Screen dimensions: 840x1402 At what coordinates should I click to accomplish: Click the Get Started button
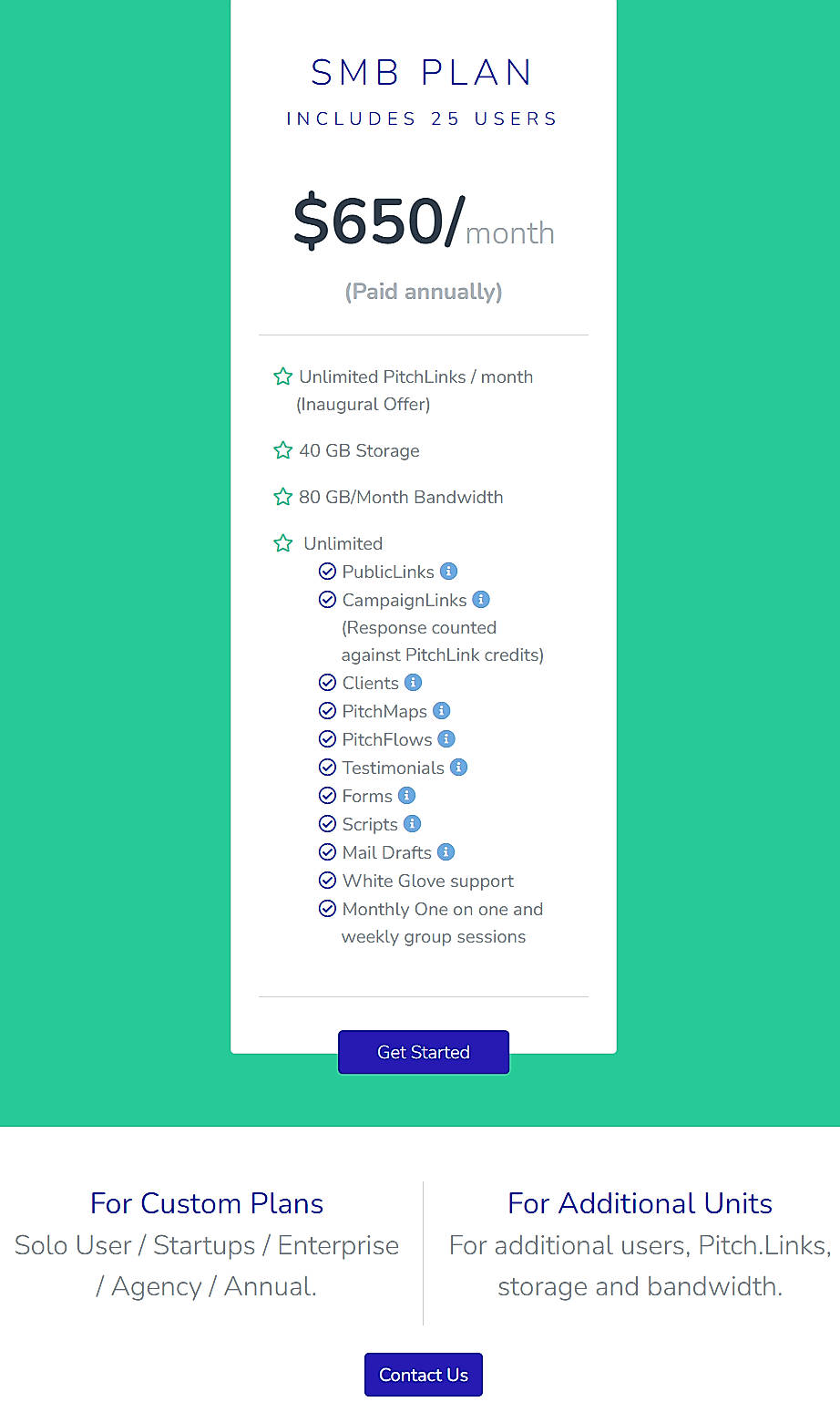click(423, 1052)
